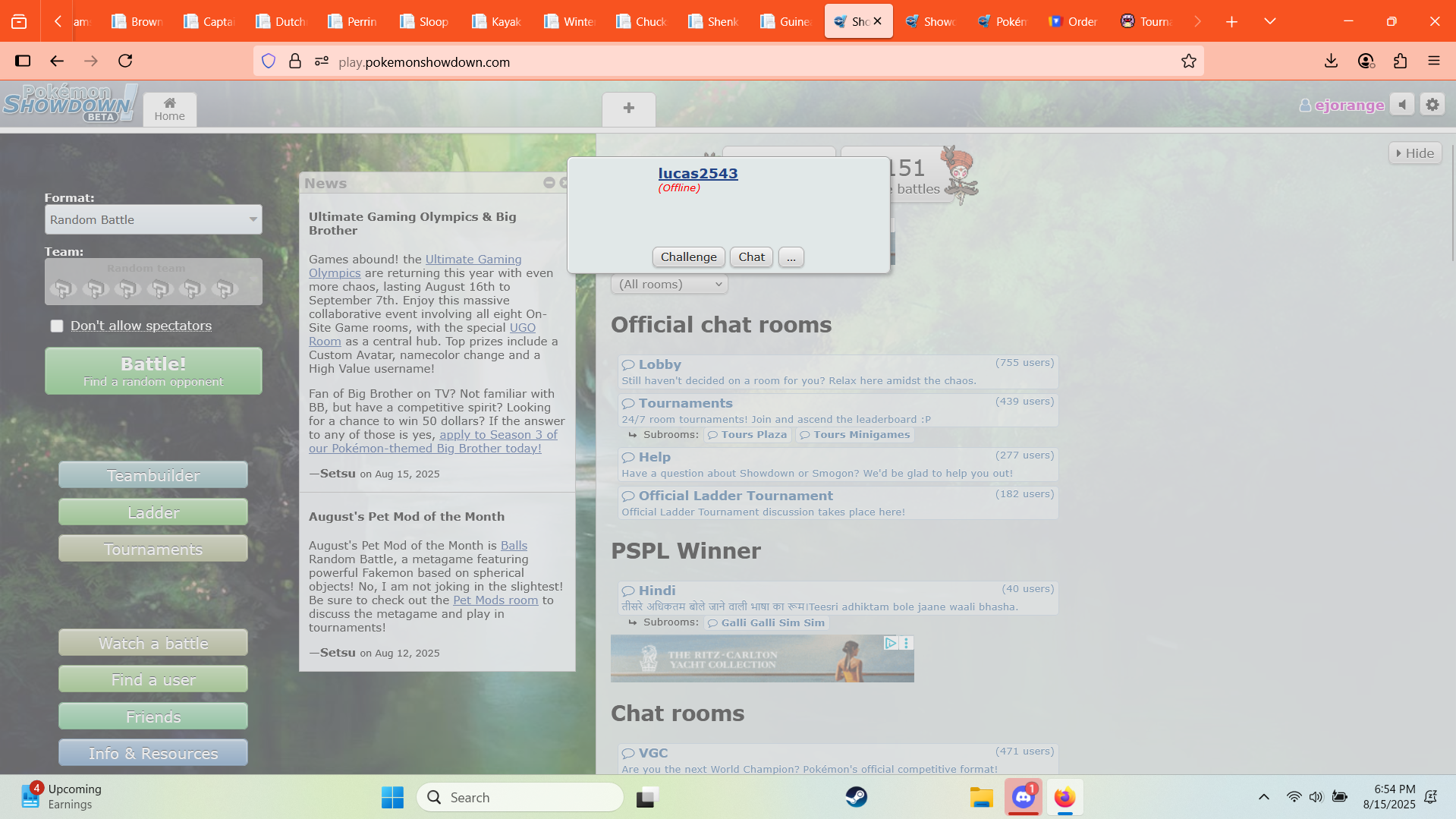Open Ultimate Gaming Olympics link
The height and width of the screenshot is (819, 1456).
click(473, 260)
